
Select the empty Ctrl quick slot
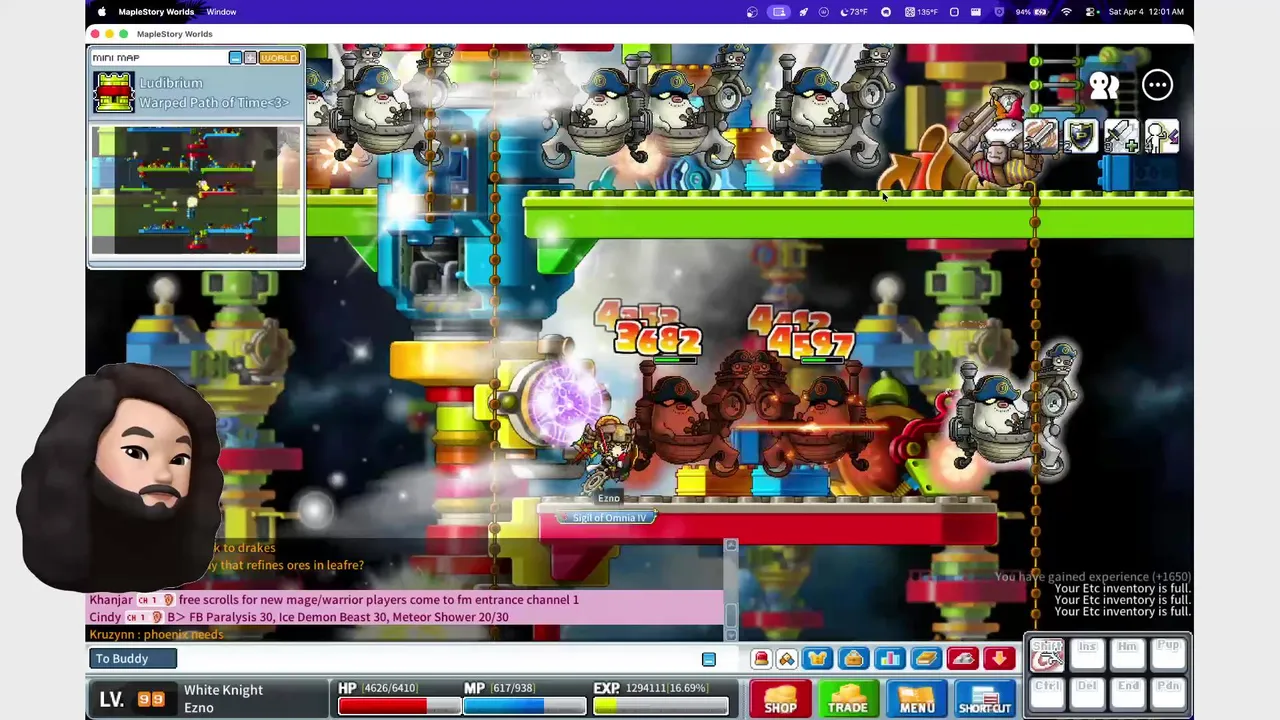click(x=1047, y=693)
